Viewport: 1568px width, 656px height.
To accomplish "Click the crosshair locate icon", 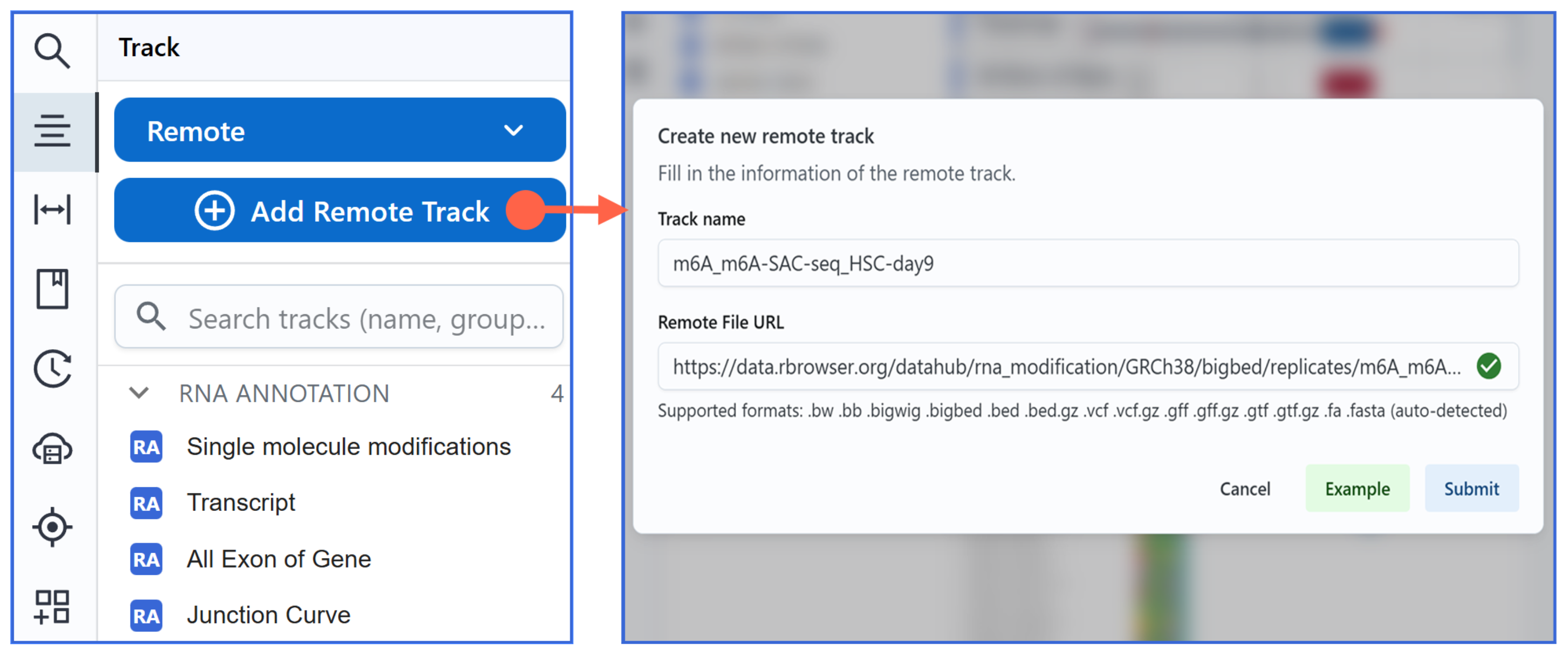I will tap(52, 527).
